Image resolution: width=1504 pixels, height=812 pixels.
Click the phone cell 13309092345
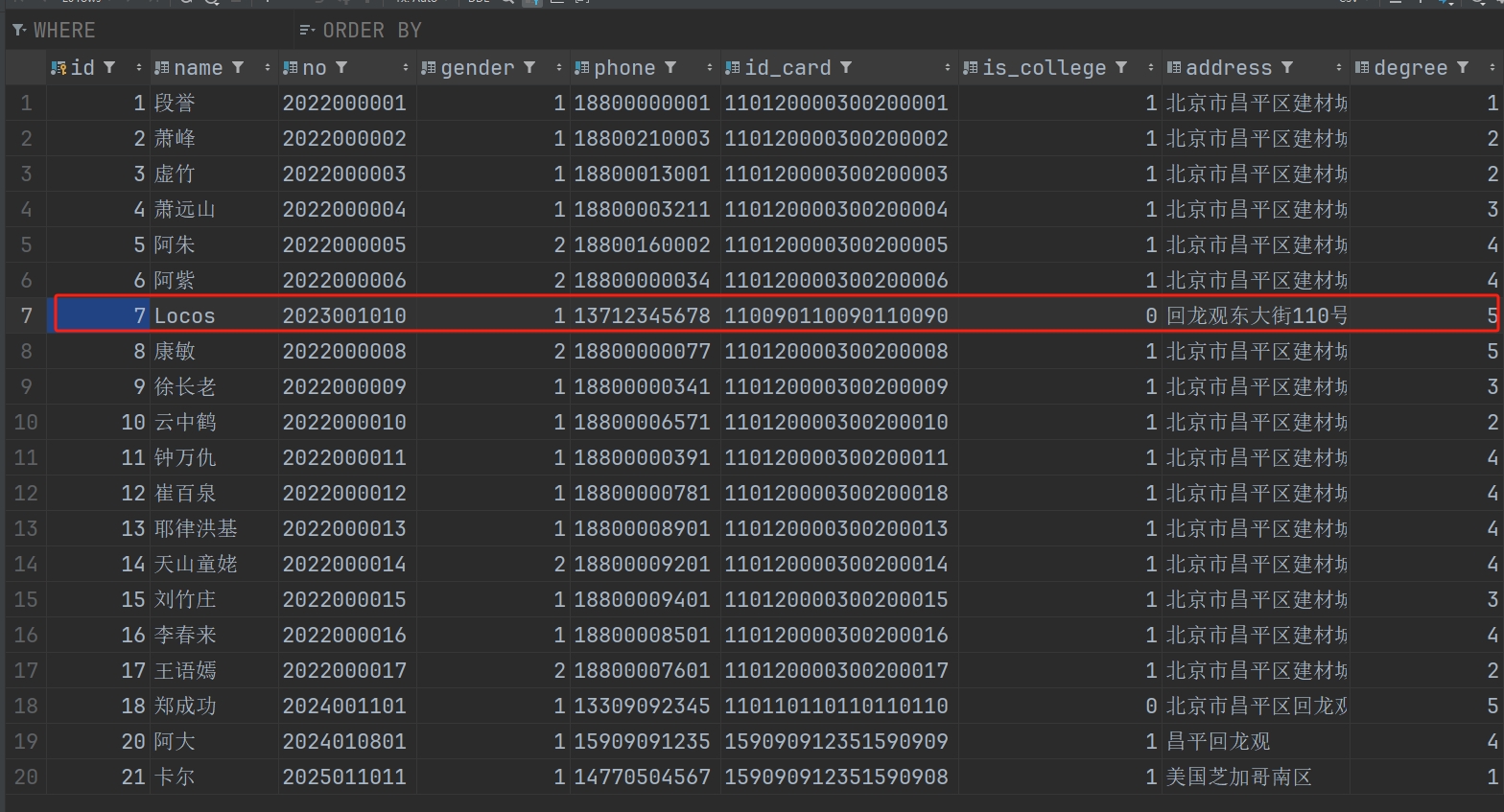pyautogui.click(x=641, y=707)
